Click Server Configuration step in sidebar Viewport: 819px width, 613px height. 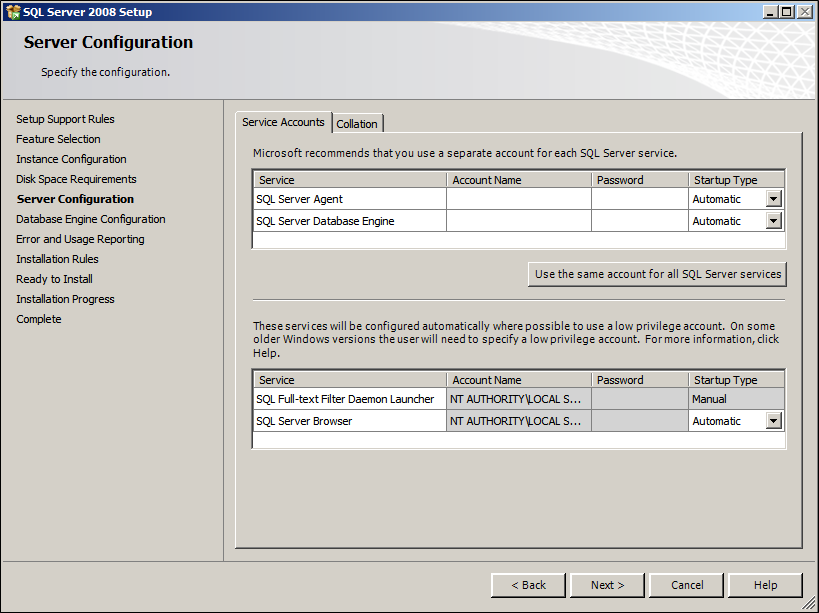(x=75, y=199)
